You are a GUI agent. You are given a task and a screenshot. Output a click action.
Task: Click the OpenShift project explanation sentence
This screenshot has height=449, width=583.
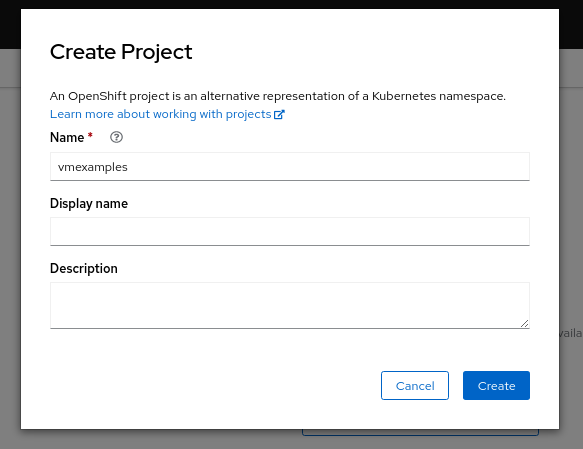coord(278,96)
